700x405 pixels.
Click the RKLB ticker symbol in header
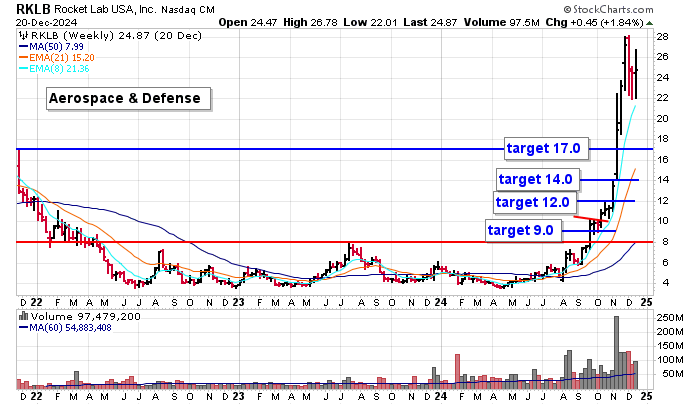coord(33,9)
